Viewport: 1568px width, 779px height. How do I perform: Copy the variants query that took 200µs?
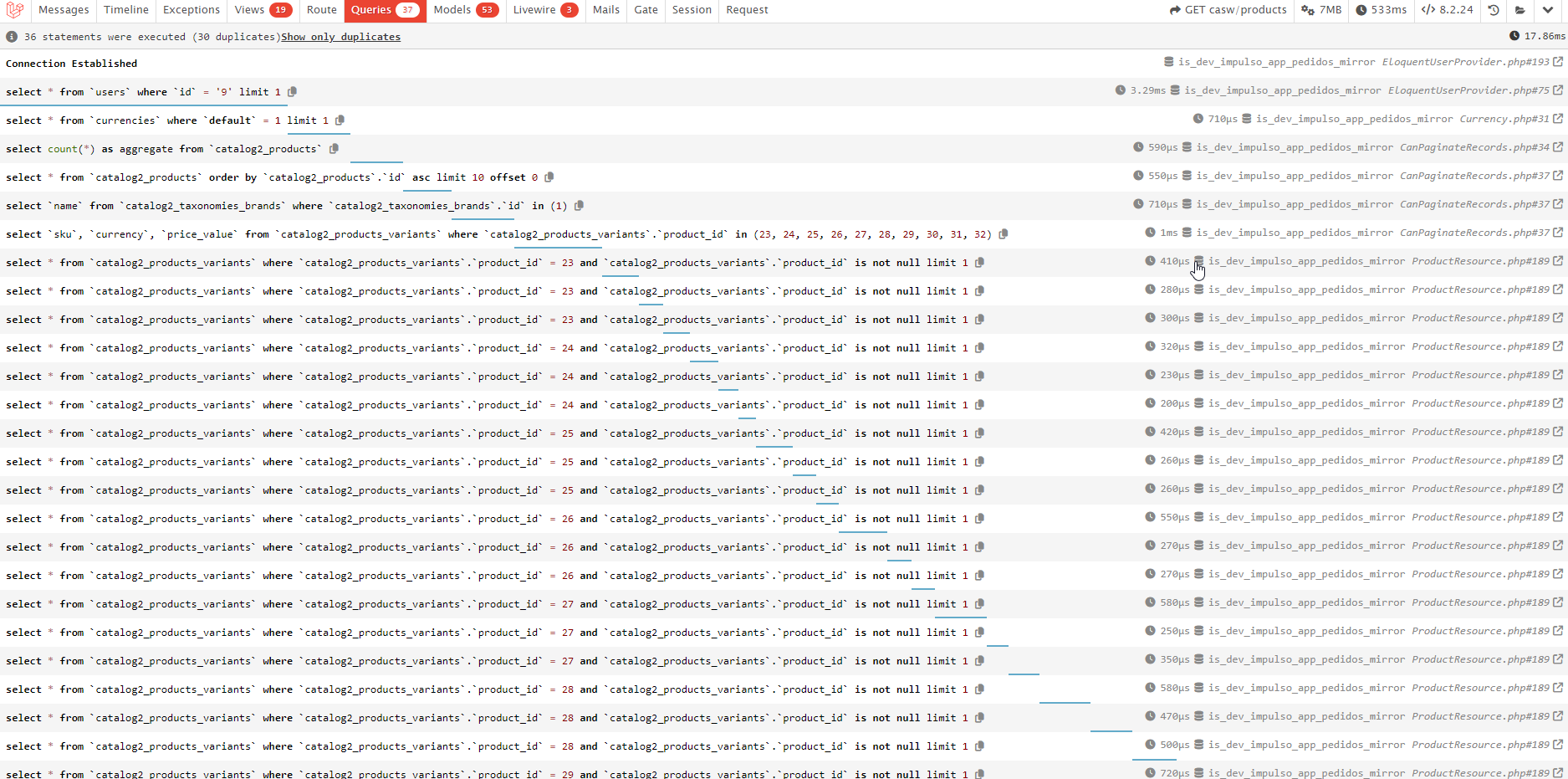pyautogui.click(x=979, y=405)
